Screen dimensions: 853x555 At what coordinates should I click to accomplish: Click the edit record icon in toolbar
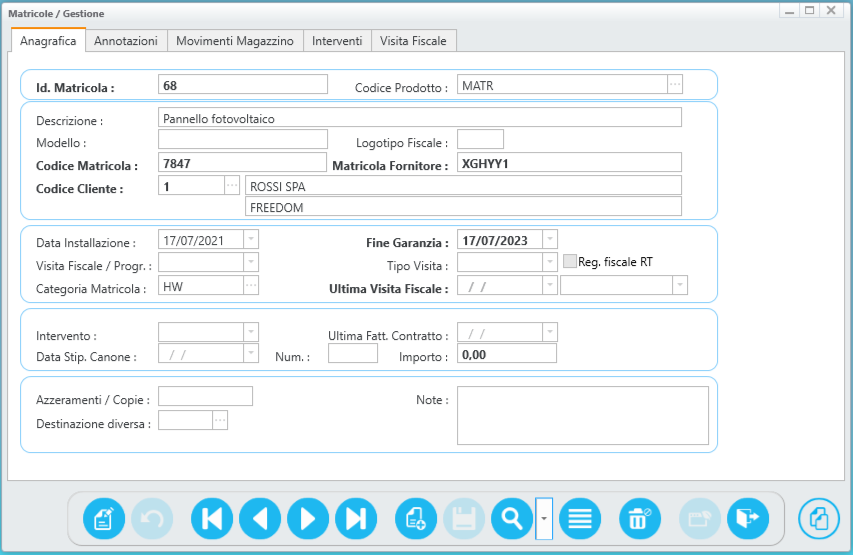(104, 518)
